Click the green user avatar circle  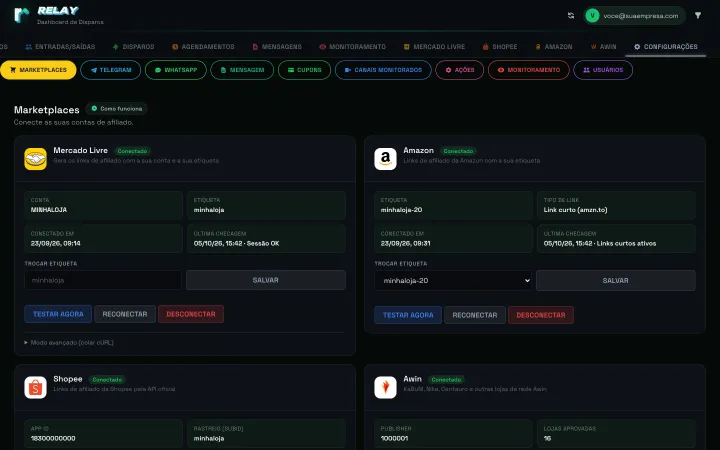tap(592, 16)
